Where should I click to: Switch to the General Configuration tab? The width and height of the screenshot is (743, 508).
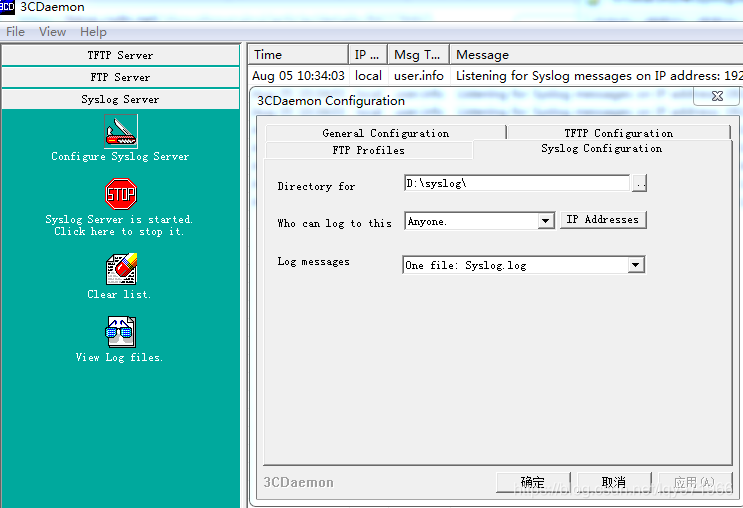(386, 133)
